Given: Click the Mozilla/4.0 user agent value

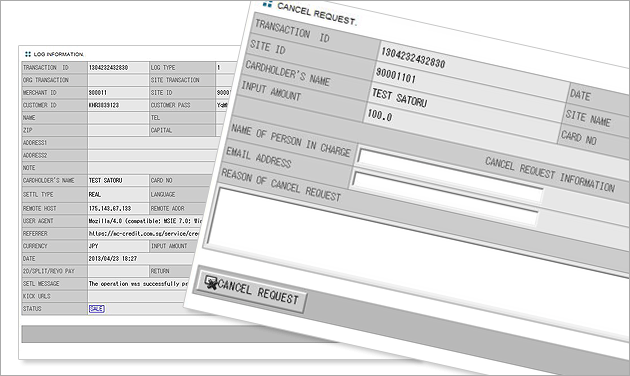Looking at the screenshot, I should click(145, 221).
